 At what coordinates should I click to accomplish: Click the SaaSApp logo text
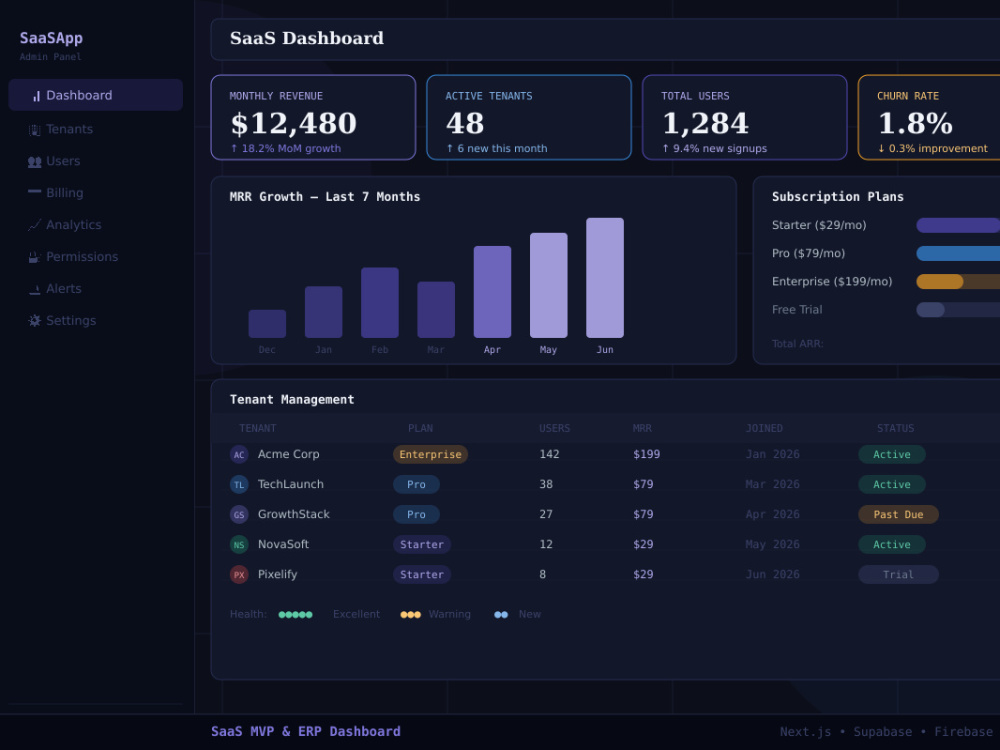click(51, 38)
